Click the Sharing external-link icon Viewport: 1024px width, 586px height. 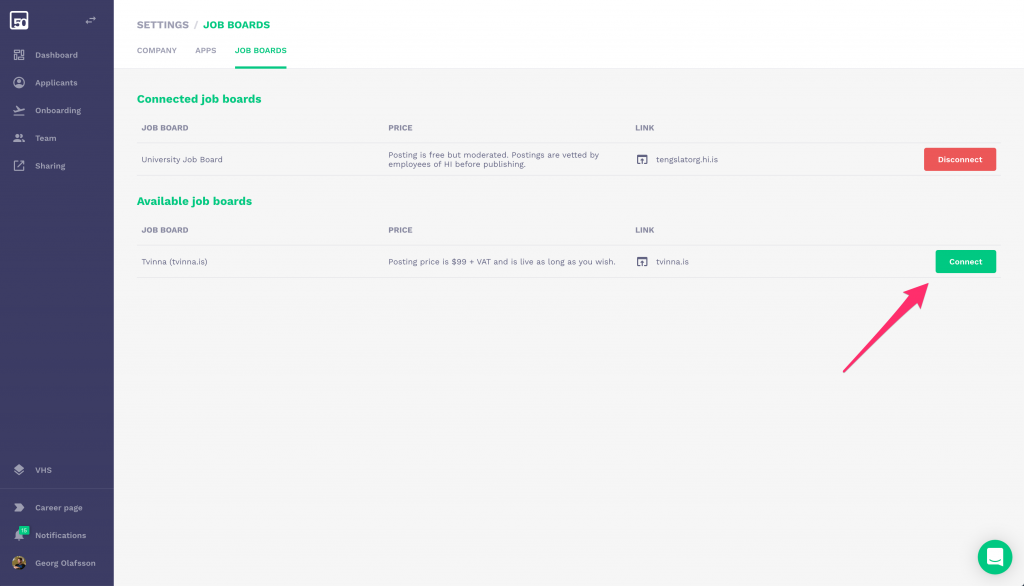(x=19, y=166)
